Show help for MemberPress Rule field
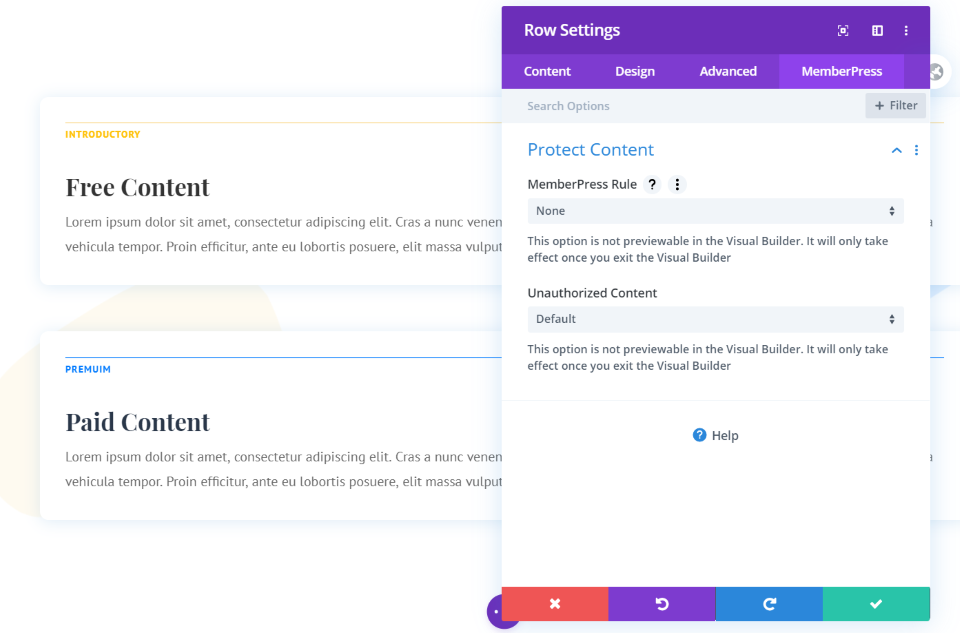 click(x=652, y=184)
